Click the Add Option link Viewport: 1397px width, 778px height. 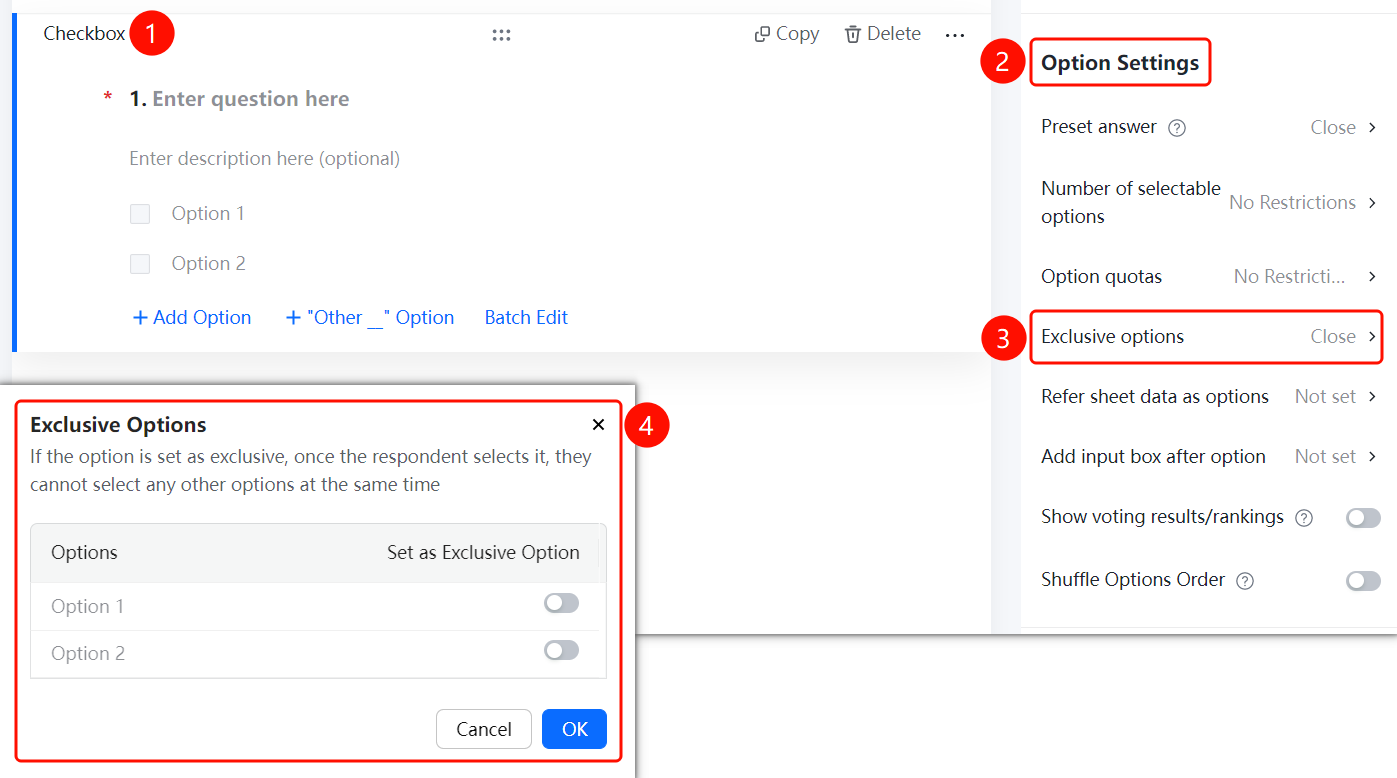click(x=192, y=318)
